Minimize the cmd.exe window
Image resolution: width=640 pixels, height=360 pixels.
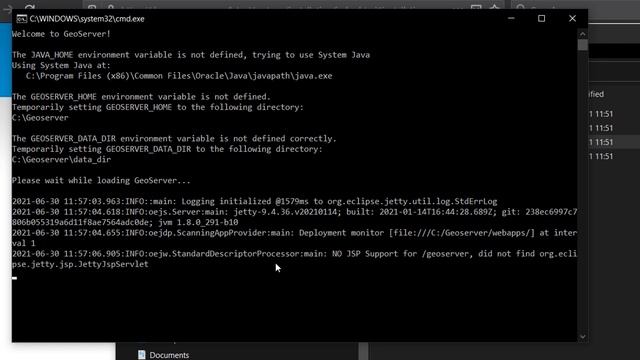pos(511,18)
